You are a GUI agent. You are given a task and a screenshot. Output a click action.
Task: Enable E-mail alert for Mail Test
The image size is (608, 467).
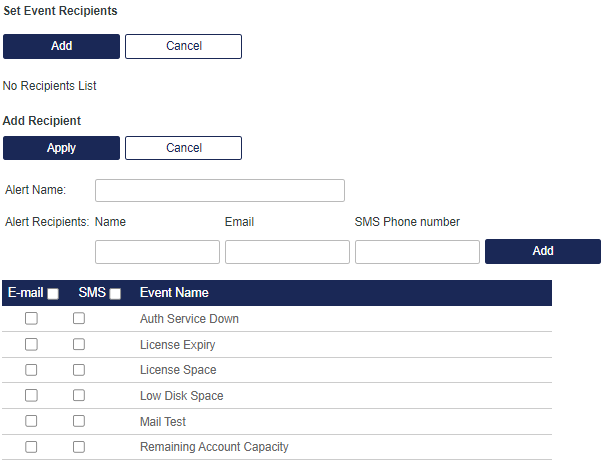point(31,422)
